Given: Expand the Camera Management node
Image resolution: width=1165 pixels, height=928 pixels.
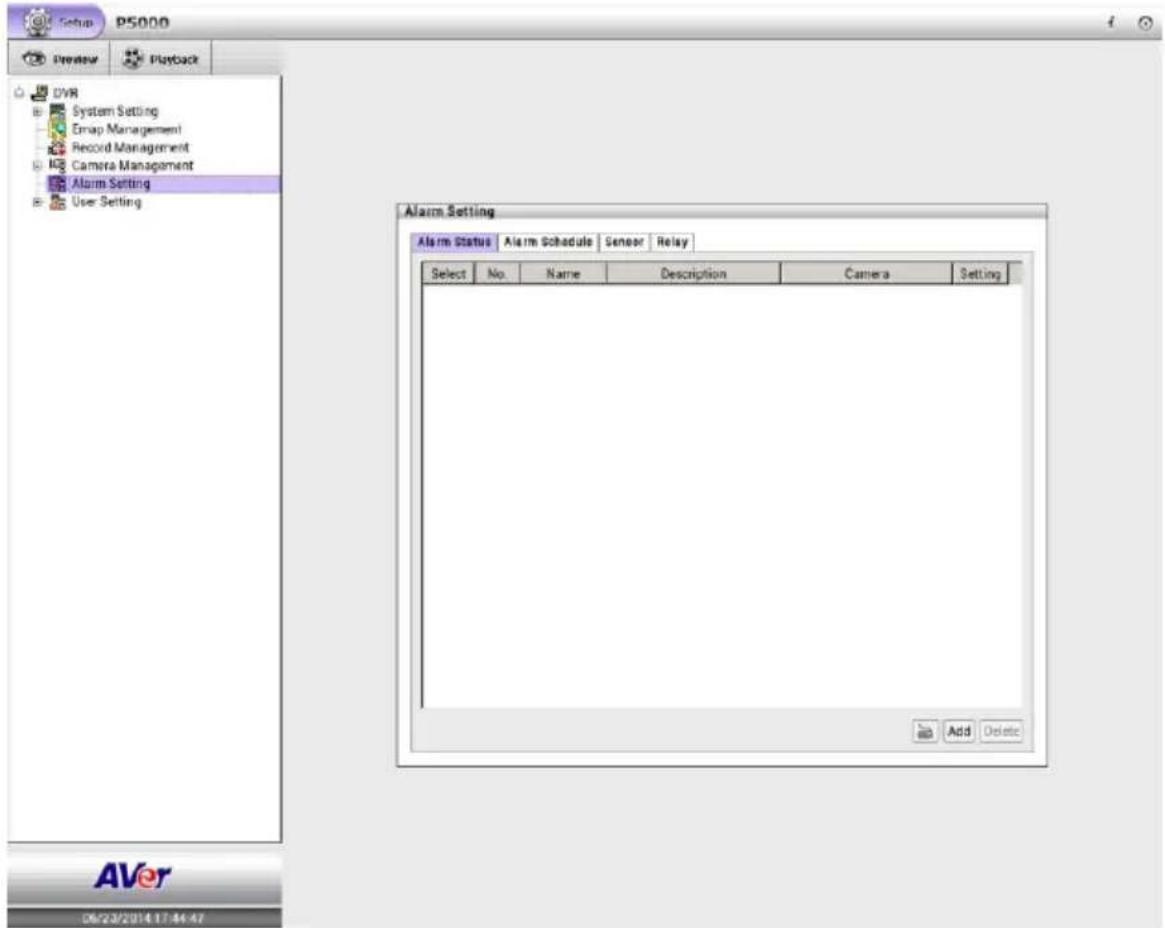Looking at the screenshot, I should (x=36, y=166).
